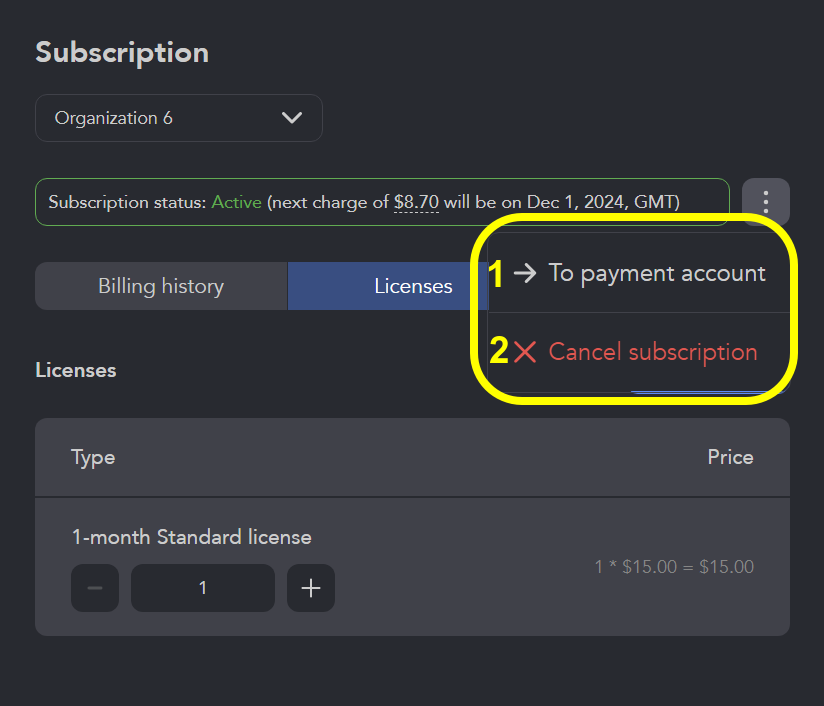Image resolution: width=824 pixels, height=706 pixels.
Task: Click the arrow icon beside To payment account
Action: (525, 273)
